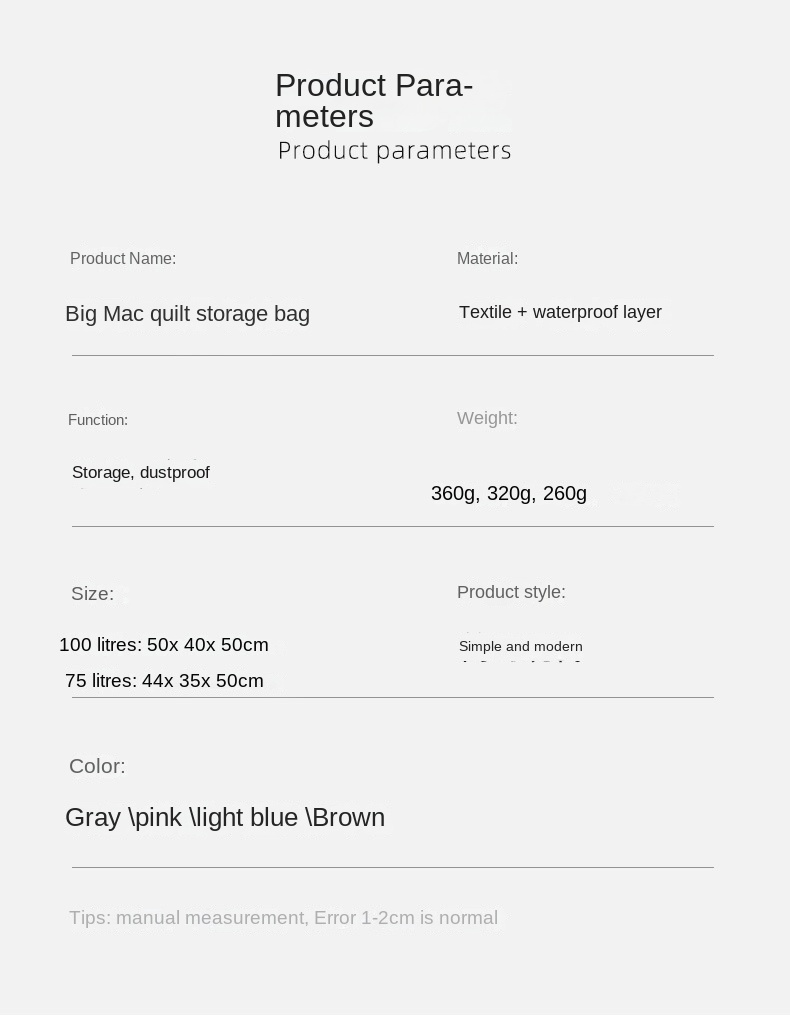Viewport: 790px width, 1016px height.
Task: Click the "360g, 320g, 260g" weight values
Action: pyautogui.click(x=509, y=493)
